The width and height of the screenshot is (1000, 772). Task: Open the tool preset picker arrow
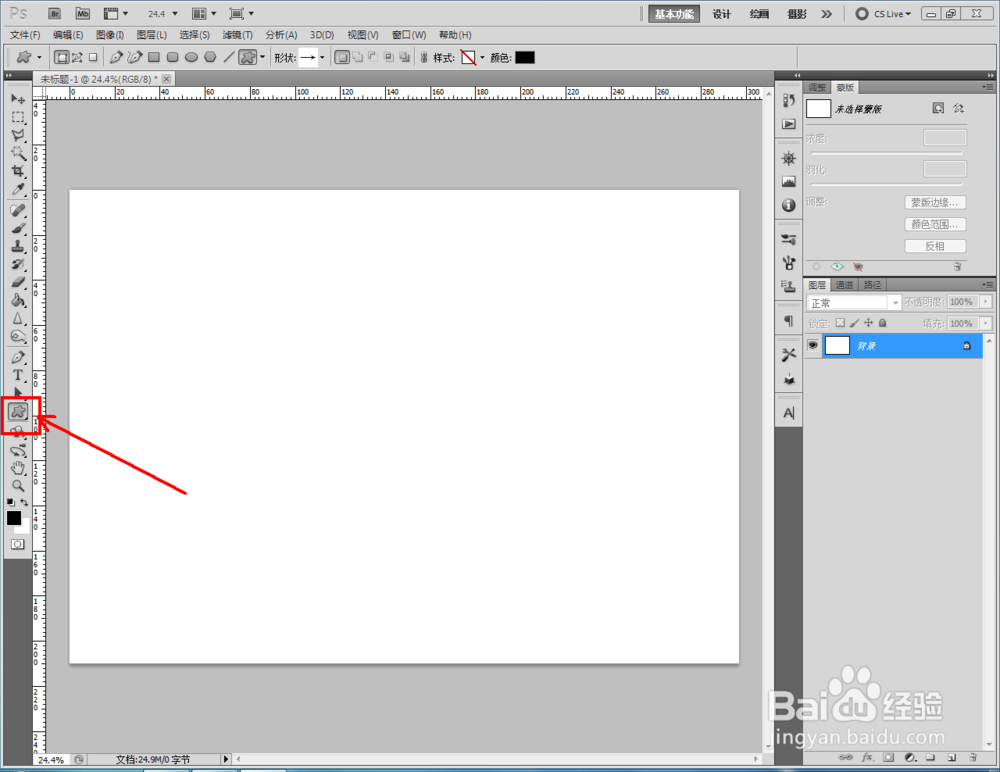(x=40, y=57)
